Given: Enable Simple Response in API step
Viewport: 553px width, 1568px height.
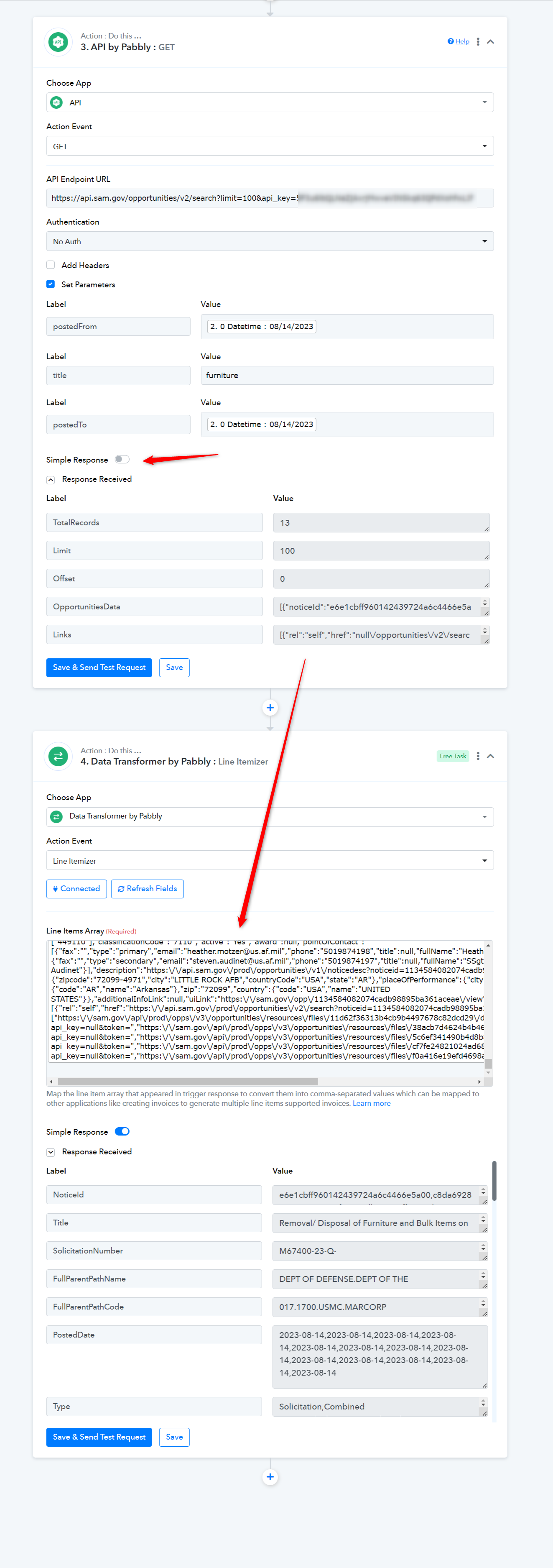Looking at the screenshot, I should [122, 460].
